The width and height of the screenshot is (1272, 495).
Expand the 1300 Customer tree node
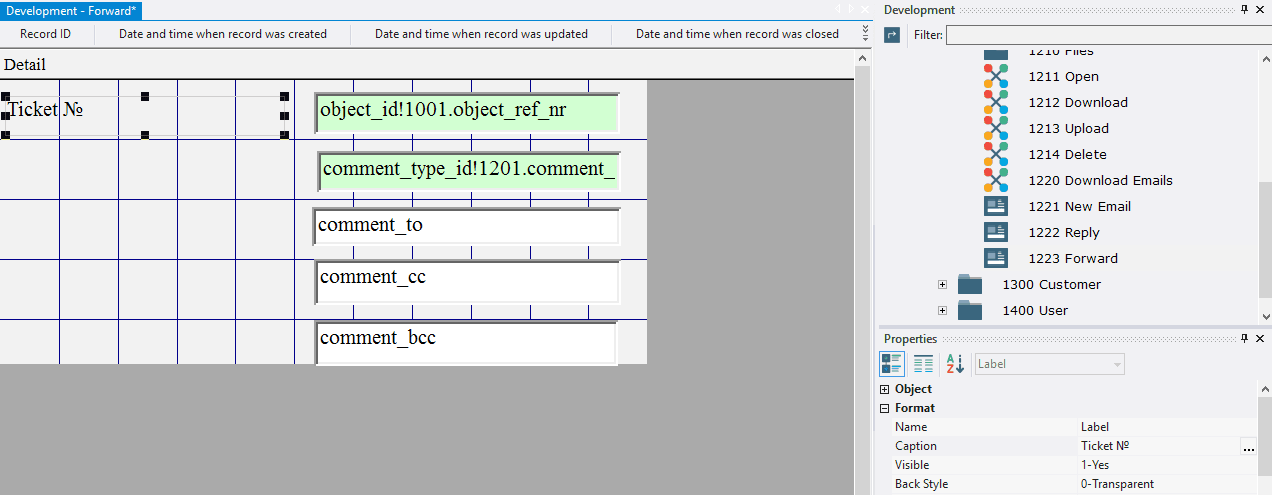(x=942, y=285)
